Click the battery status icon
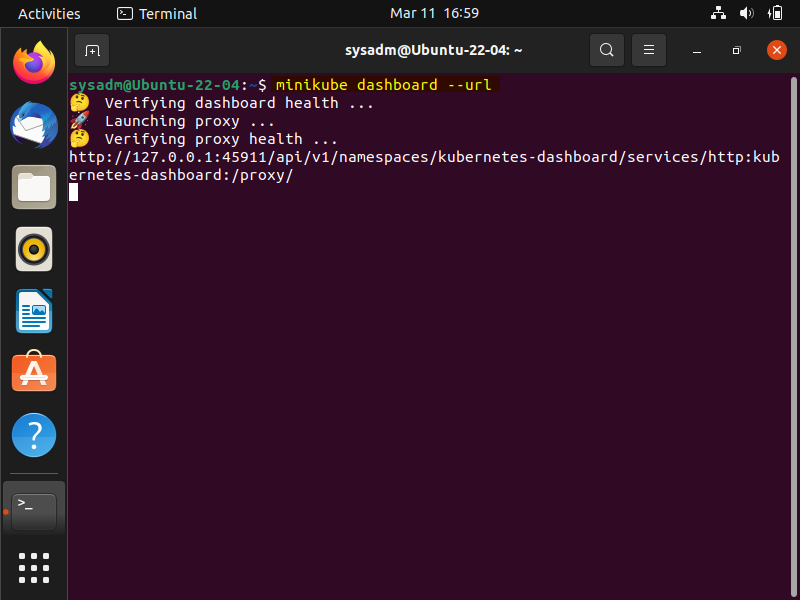This screenshot has width=800, height=600. coord(775,13)
